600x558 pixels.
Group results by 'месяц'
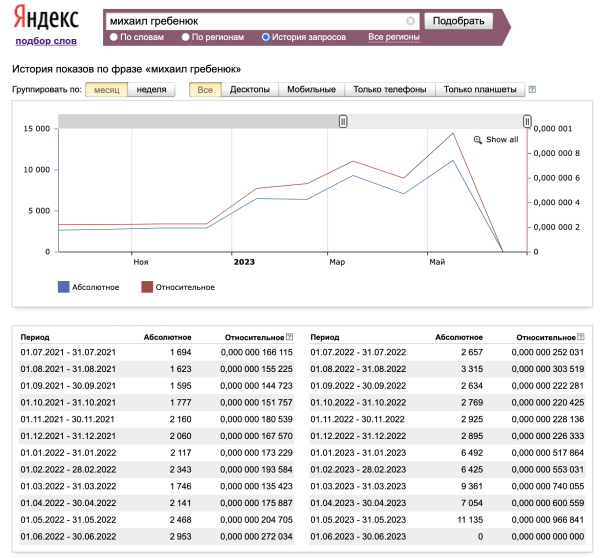click(x=106, y=90)
